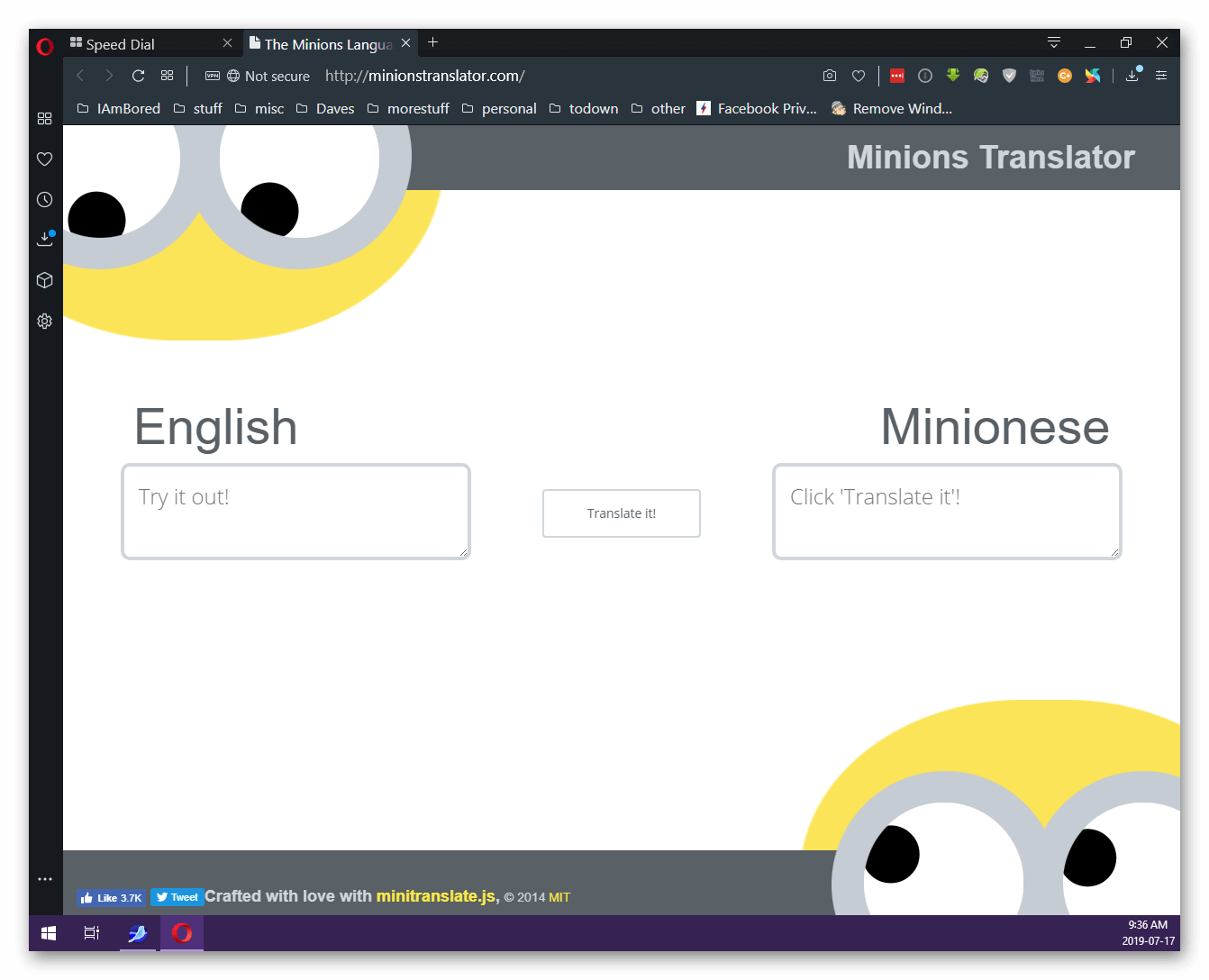The height and width of the screenshot is (980, 1209).
Task: Open the stuff bookmarks folder
Action: (198, 109)
